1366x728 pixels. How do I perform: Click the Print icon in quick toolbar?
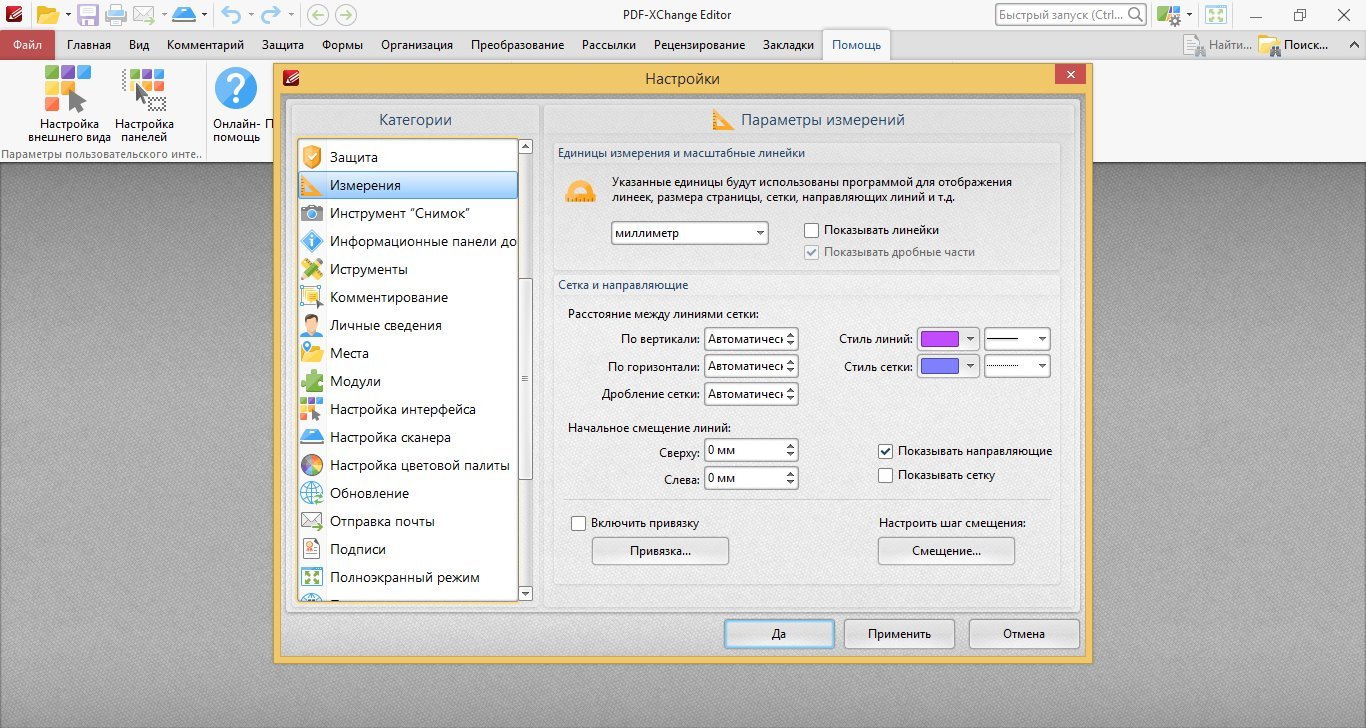116,15
